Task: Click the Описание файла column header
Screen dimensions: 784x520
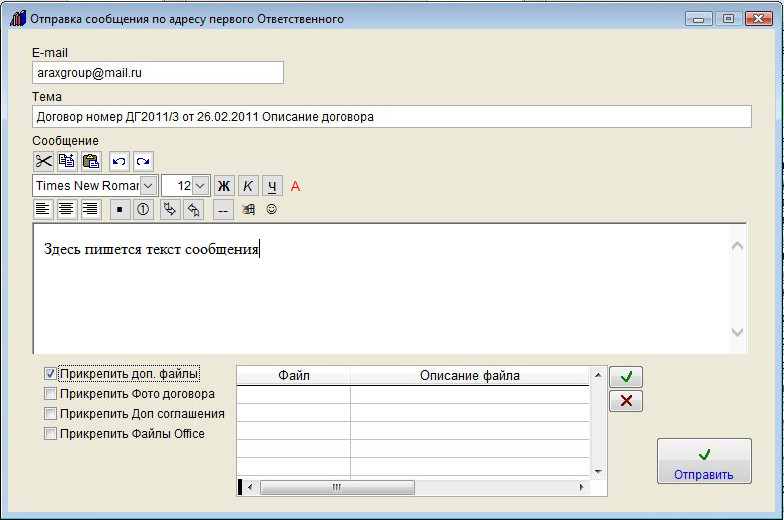Action: pos(470,376)
